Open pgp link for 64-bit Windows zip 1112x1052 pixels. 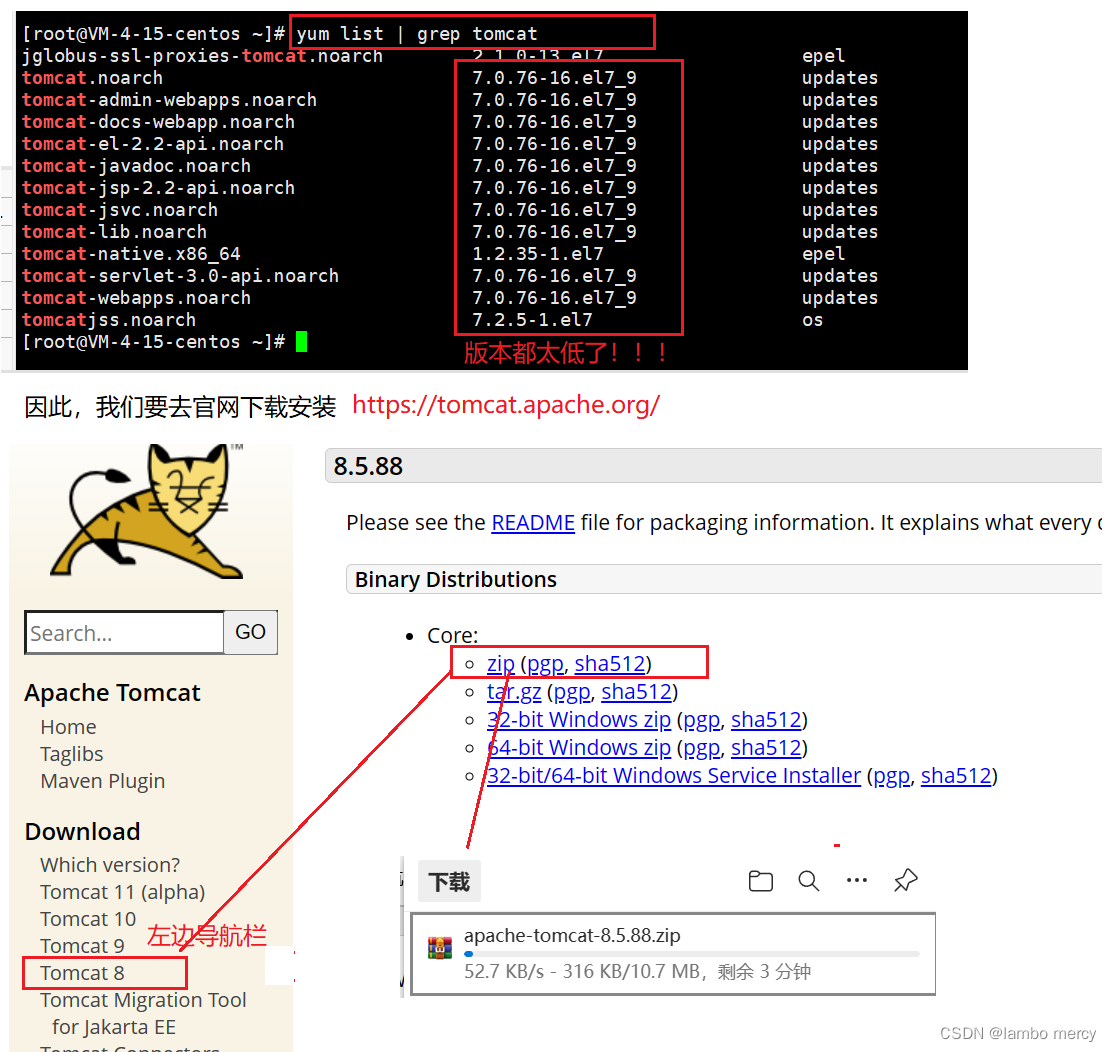point(702,748)
